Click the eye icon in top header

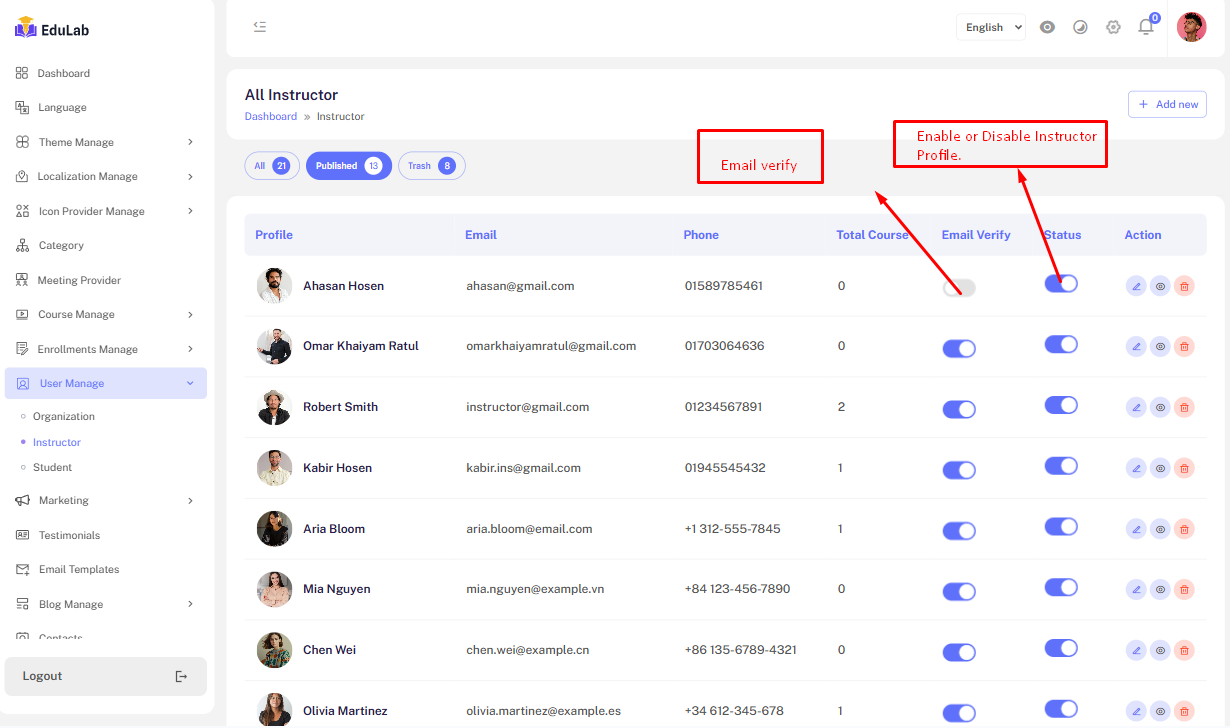click(1047, 27)
